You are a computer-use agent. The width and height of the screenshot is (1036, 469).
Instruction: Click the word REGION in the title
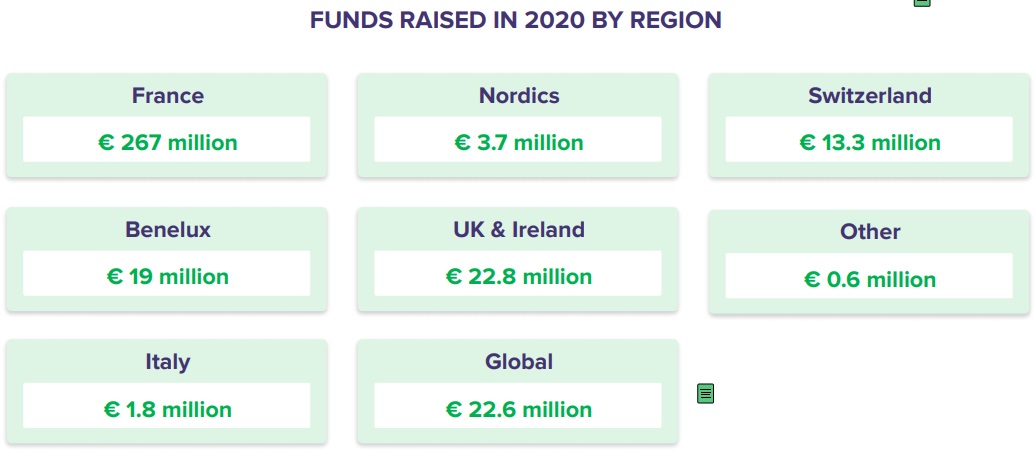(675, 20)
